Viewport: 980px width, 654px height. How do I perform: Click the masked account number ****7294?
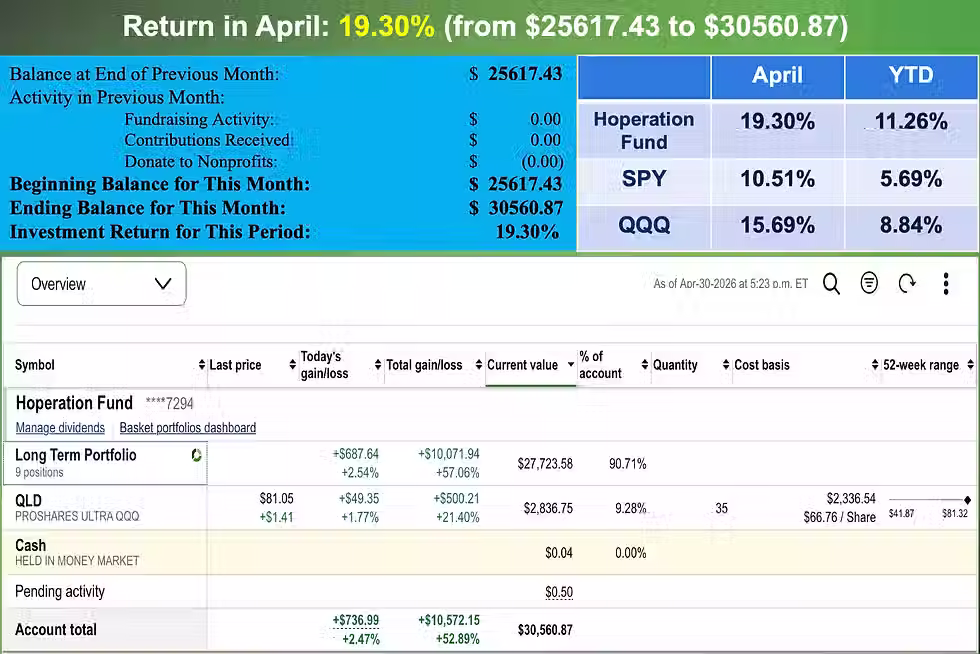pos(169,404)
